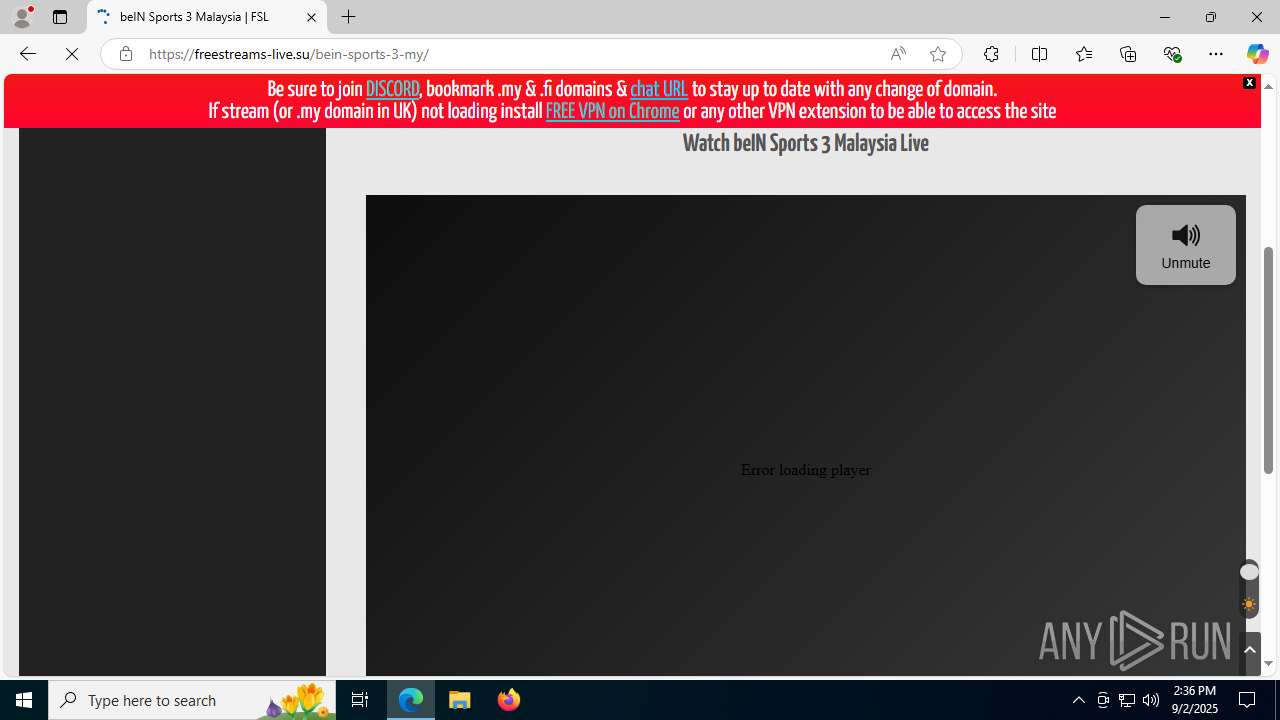Open the Extensions menu
Screen dimensions: 1280x720
click(x=991, y=54)
